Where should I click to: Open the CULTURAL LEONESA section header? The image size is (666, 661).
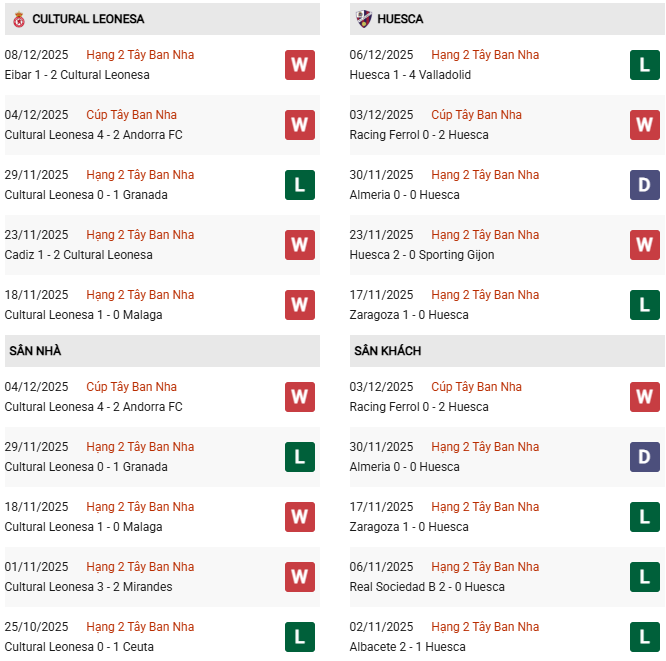(88, 19)
